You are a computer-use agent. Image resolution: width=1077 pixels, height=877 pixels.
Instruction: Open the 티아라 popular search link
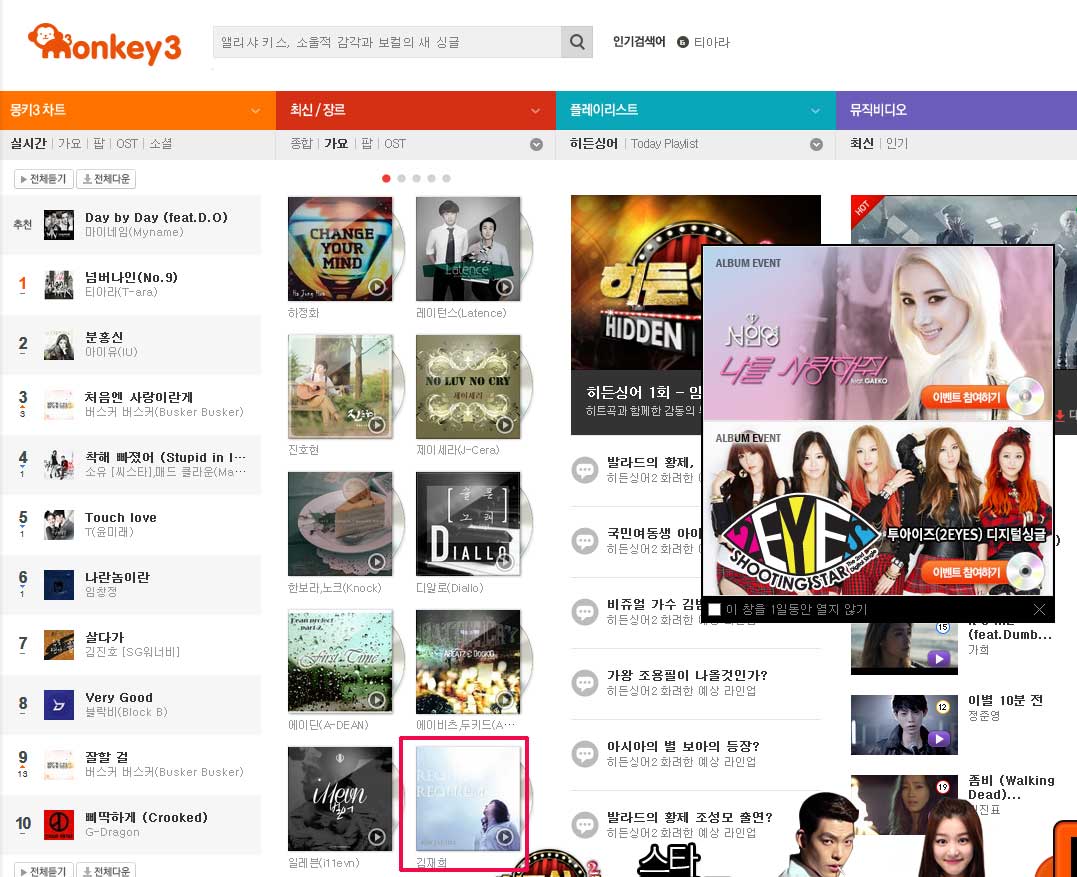tap(712, 43)
